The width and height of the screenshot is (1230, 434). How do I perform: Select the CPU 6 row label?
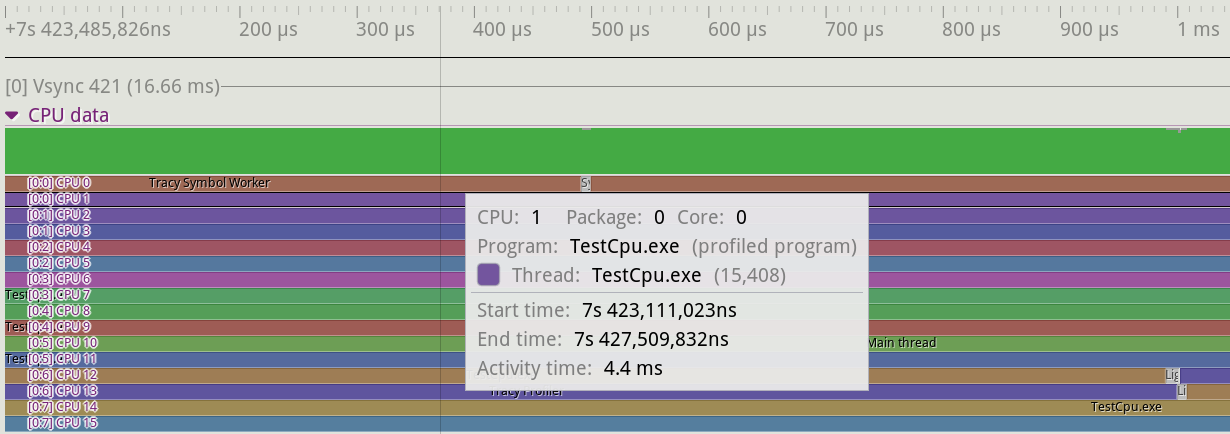pyautogui.click(x=59, y=279)
